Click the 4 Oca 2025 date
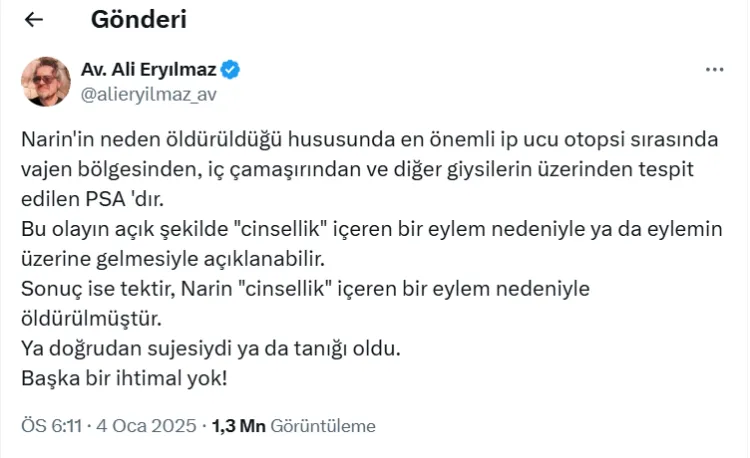The width and height of the screenshot is (750, 458). click(x=147, y=426)
